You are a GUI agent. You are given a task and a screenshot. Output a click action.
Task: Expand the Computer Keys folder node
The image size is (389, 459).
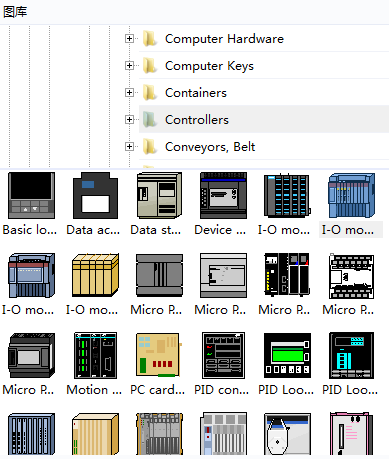tap(129, 66)
